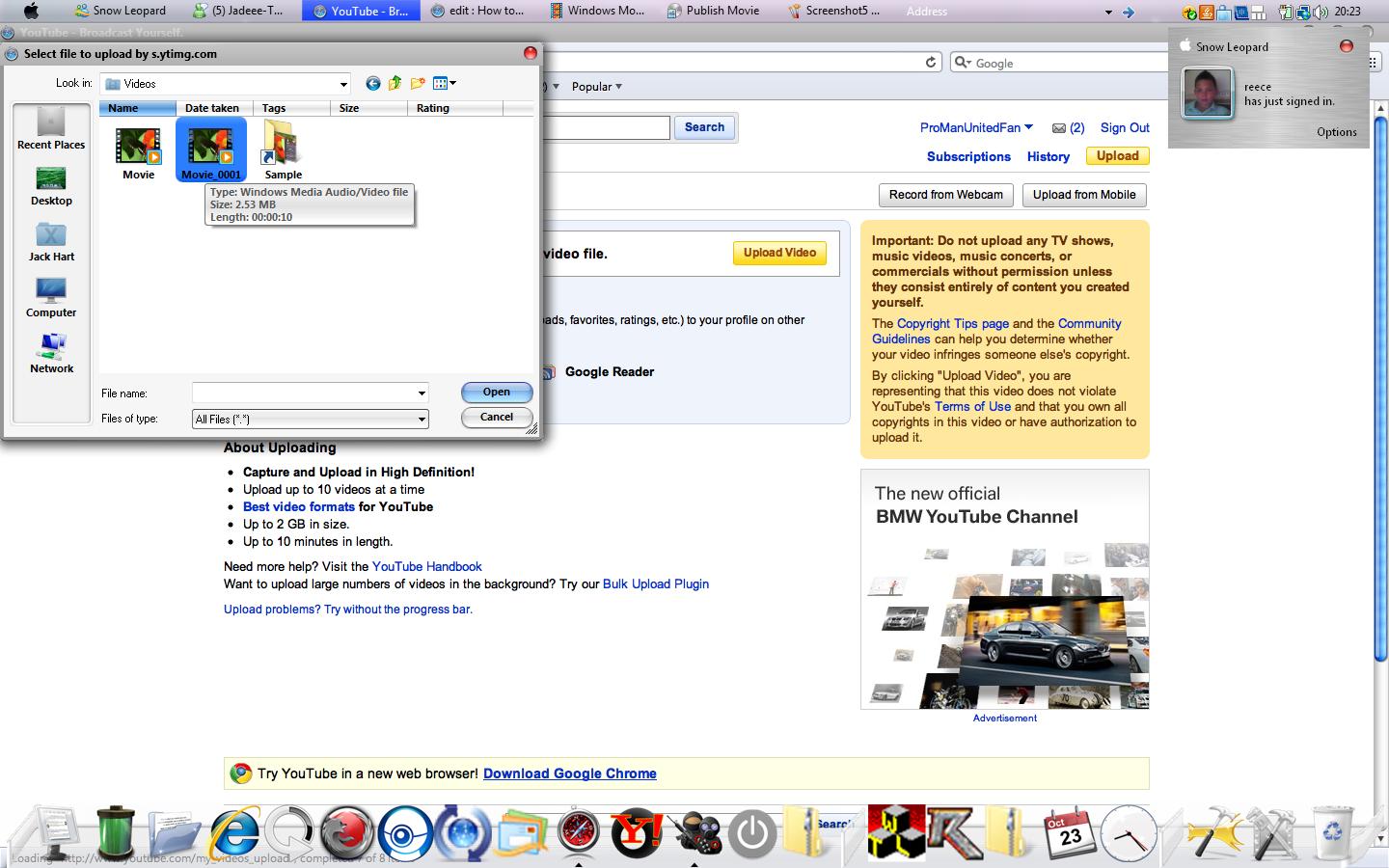1389x868 pixels.
Task: Open Computer location in sidebar
Action: click(51, 298)
